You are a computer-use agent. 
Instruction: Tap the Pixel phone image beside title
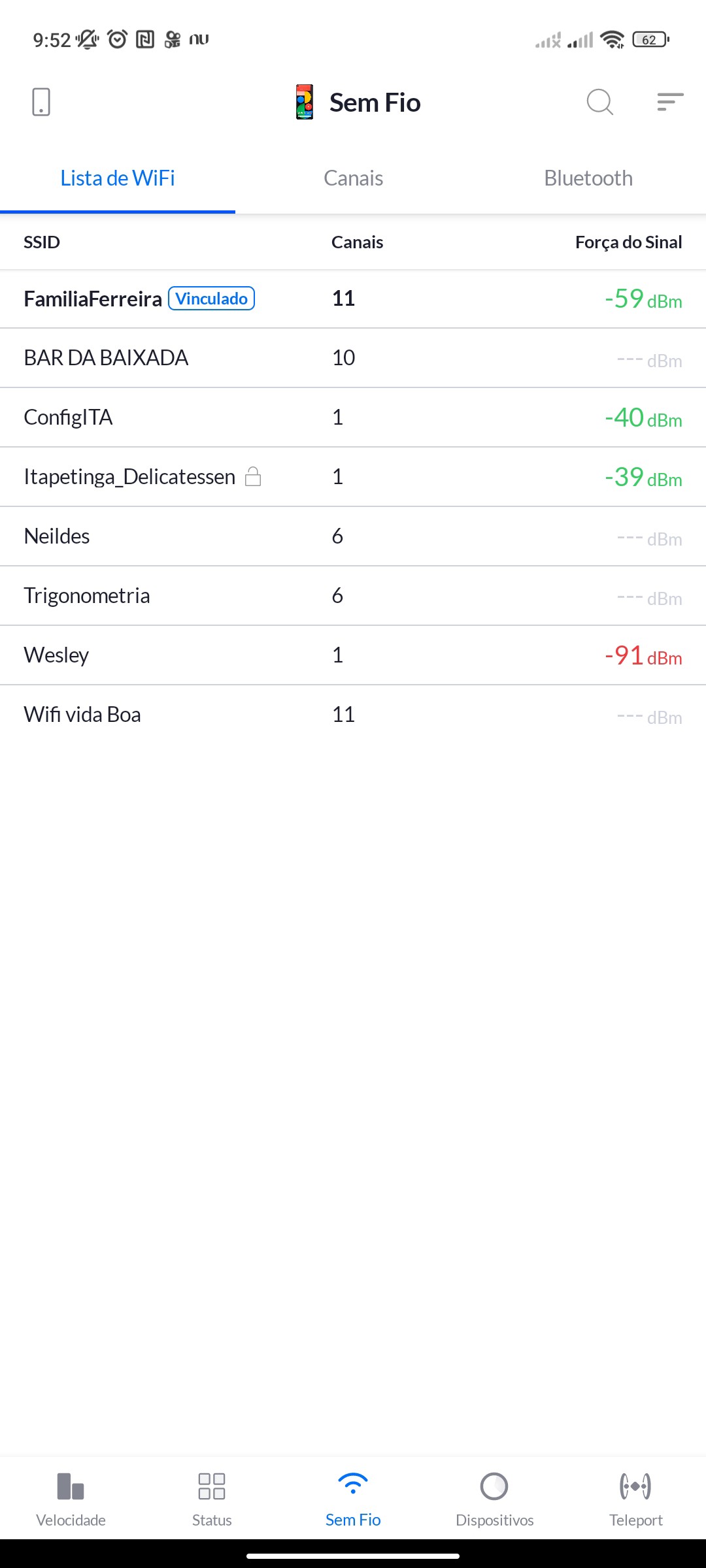tap(305, 102)
